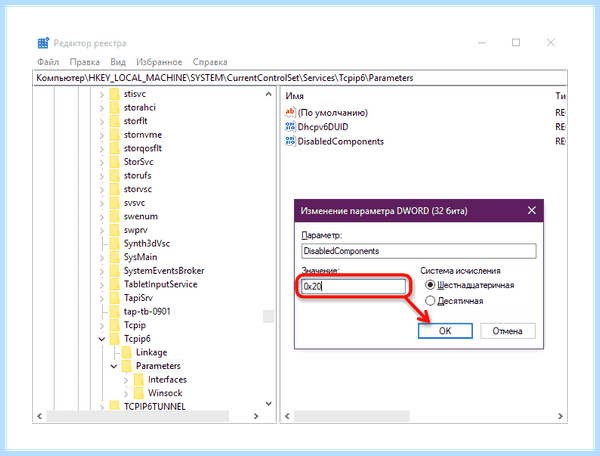Select the DisabledComponents value name
600x456 pixels.
(341, 142)
